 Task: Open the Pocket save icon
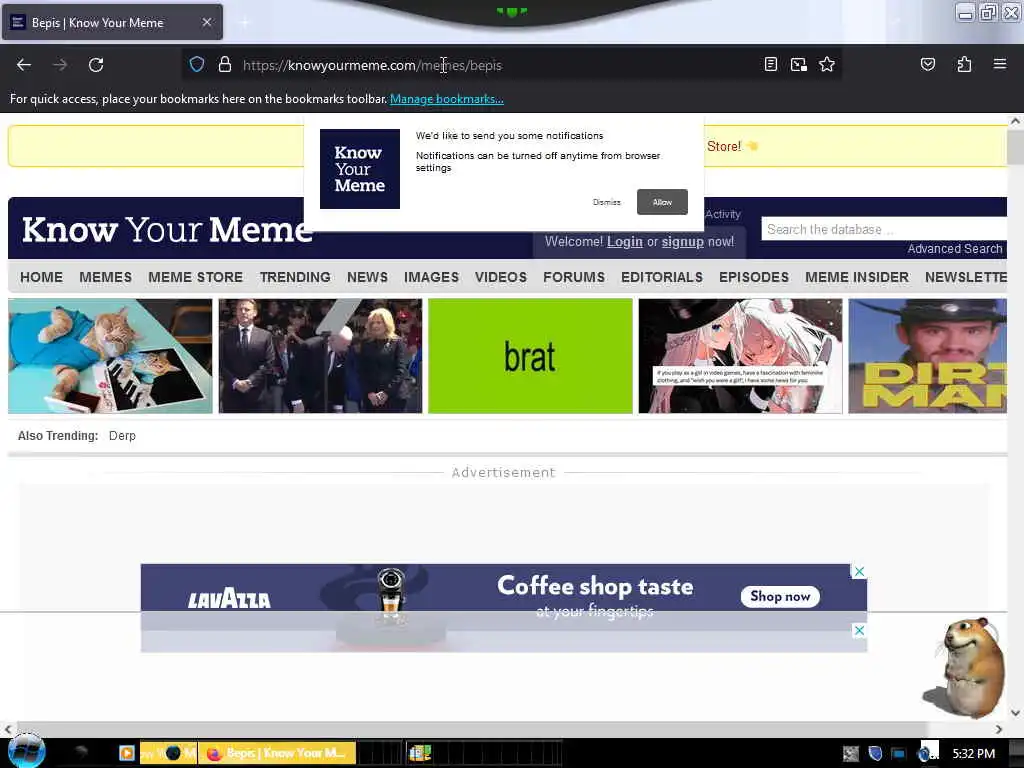(x=928, y=64)
